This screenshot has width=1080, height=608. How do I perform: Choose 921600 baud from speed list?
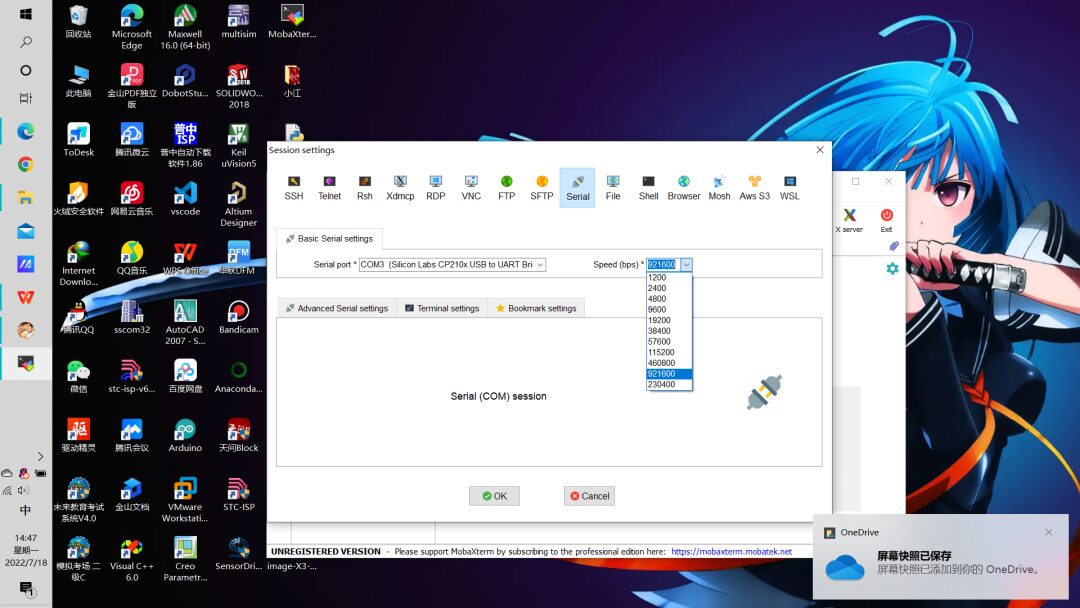tap(669, 374)
